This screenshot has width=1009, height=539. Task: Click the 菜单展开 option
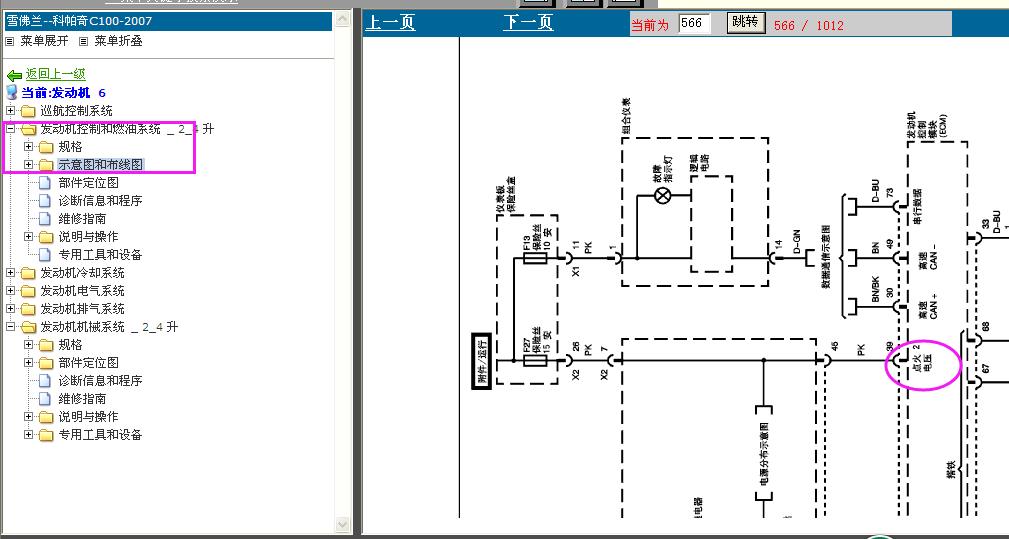pyautogui.click(x=44, y=41)
